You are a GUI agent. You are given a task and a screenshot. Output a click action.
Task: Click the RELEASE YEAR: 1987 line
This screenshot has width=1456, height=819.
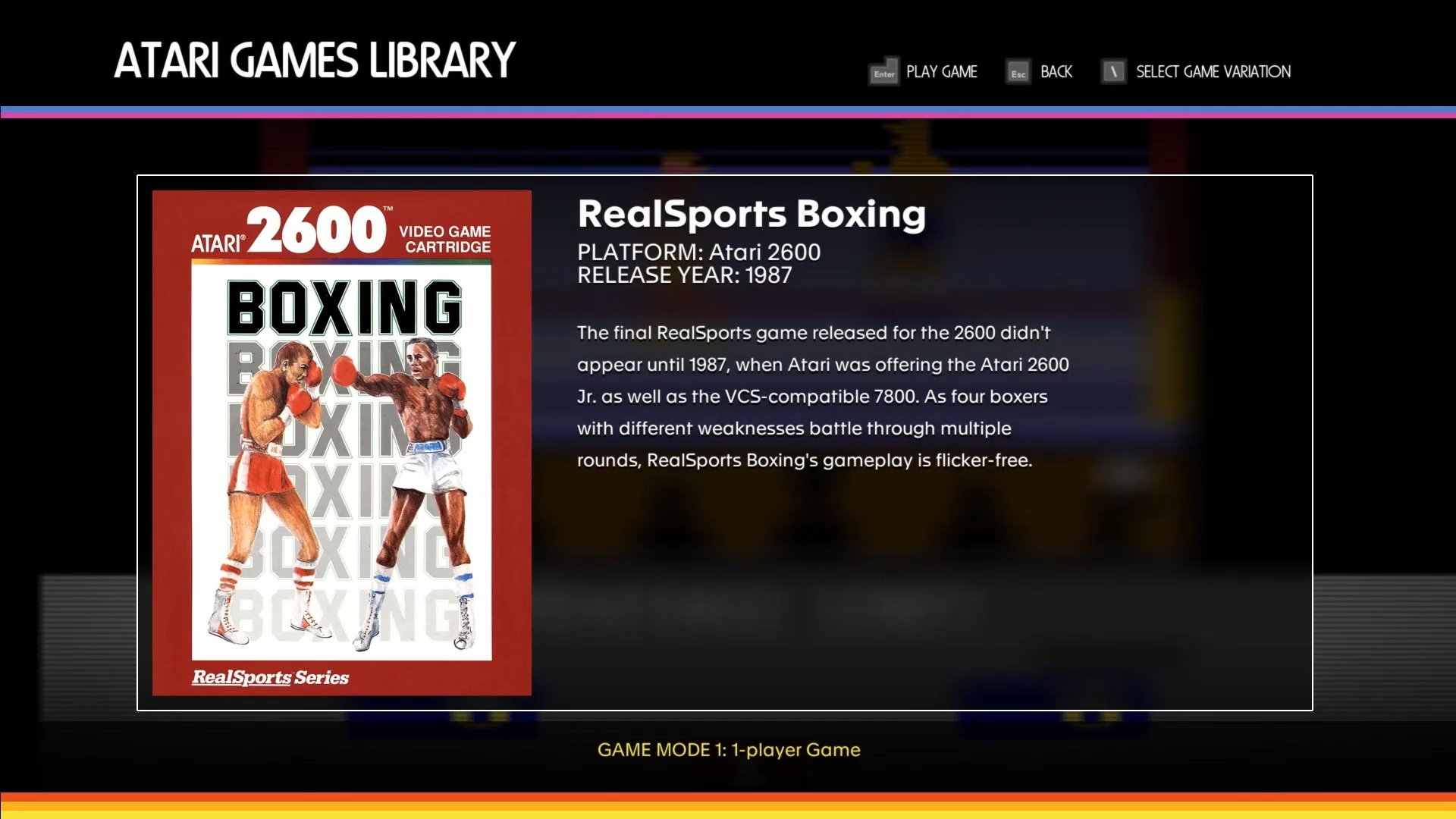coord(684,275)
